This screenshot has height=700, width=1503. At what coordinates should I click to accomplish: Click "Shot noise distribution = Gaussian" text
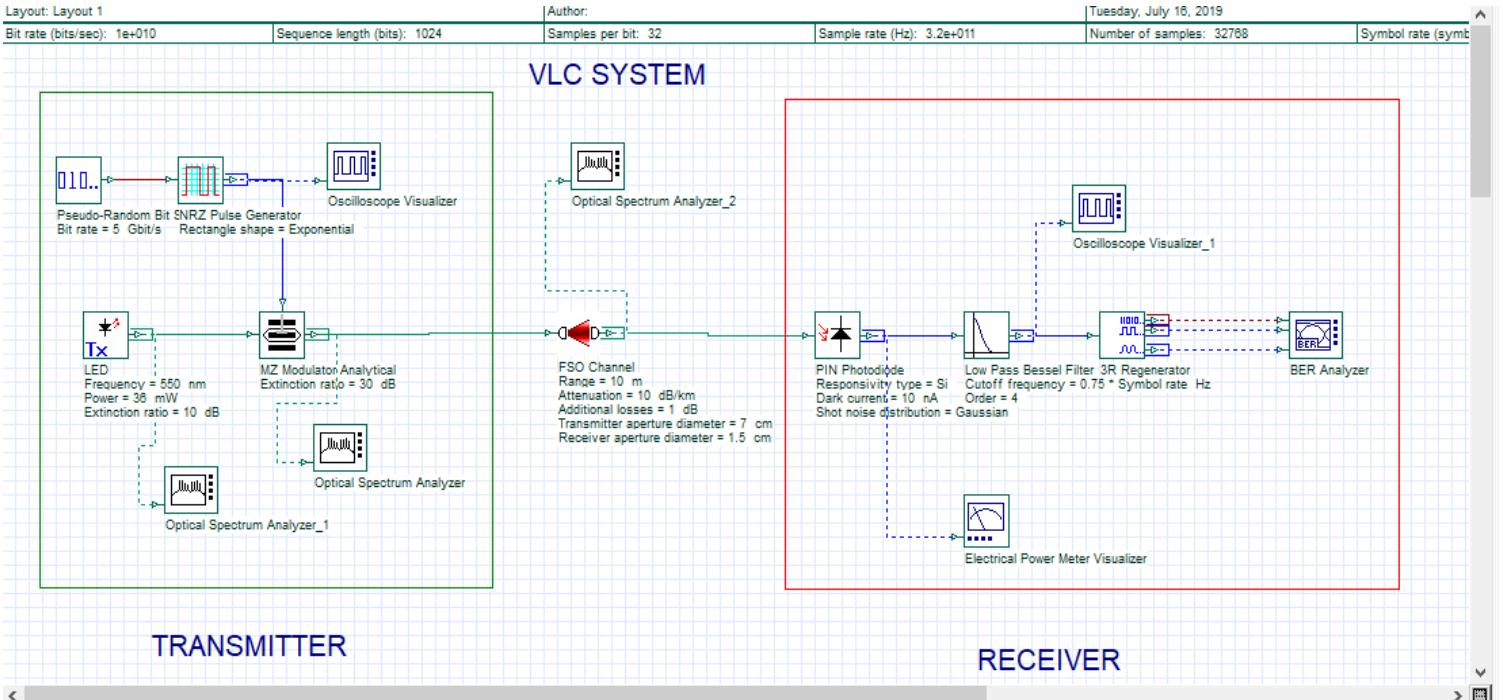(912, 412)
